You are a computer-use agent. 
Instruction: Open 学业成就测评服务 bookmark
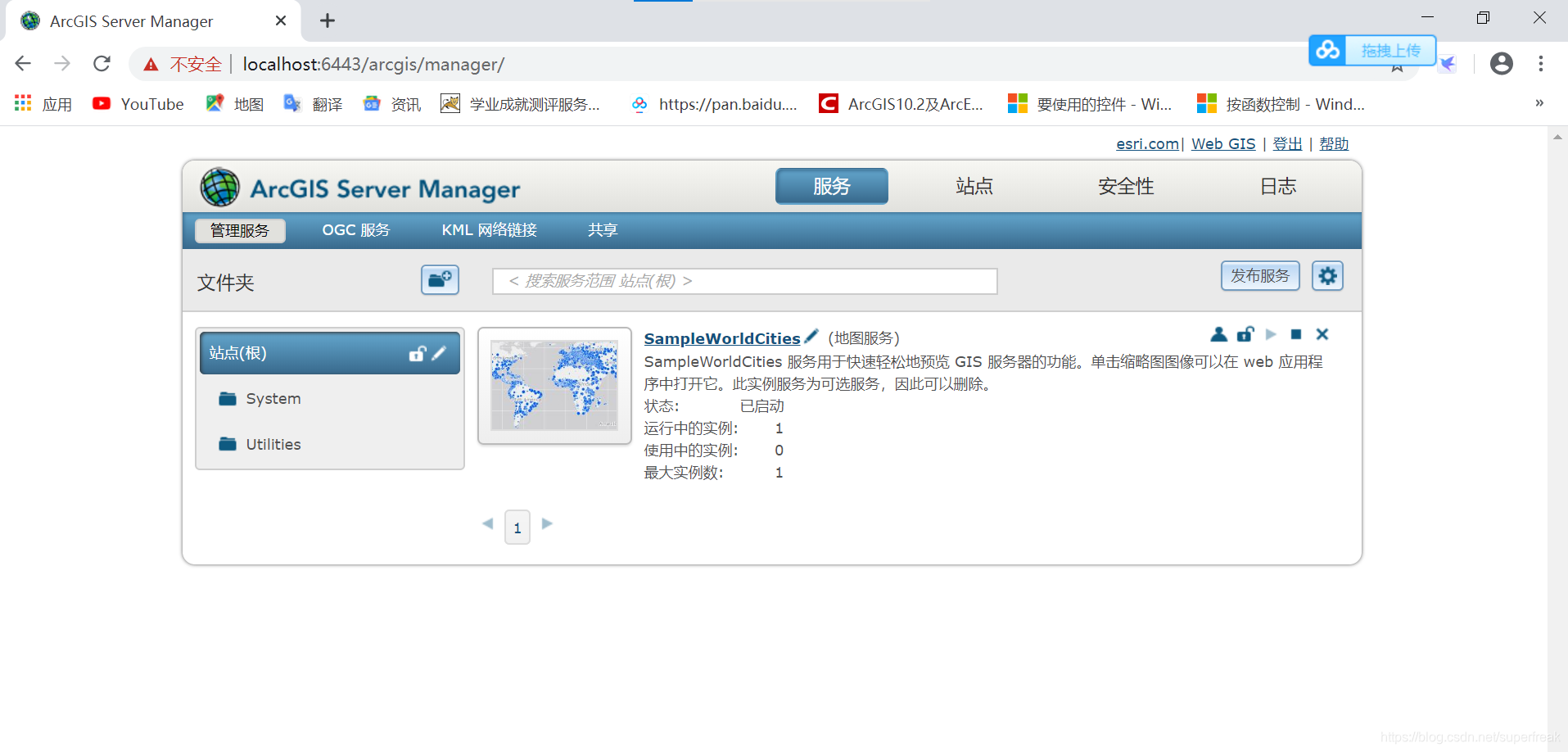coord(520,104)
